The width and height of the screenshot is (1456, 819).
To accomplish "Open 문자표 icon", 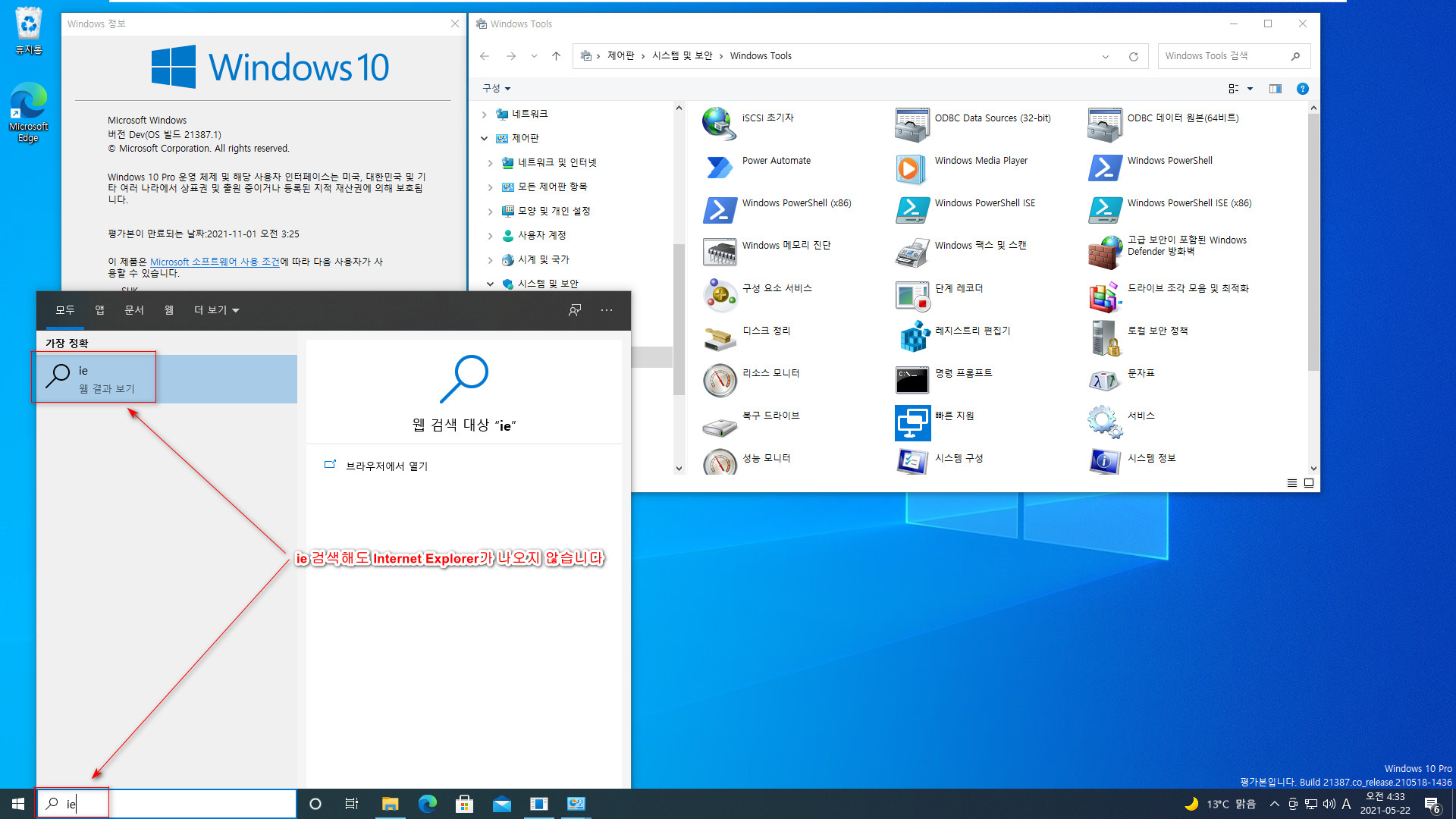I will [x=1104, y=379].
